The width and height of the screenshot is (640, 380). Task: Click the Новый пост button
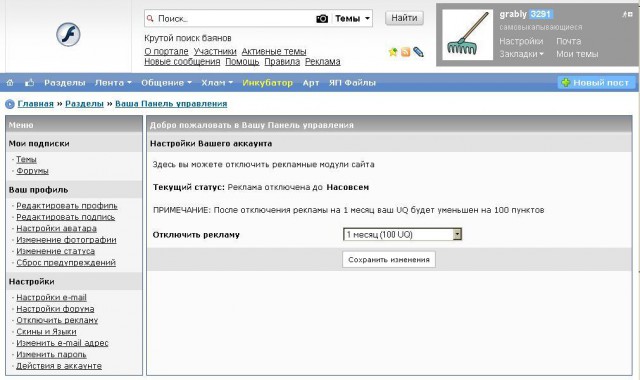(x=596, y=82)
